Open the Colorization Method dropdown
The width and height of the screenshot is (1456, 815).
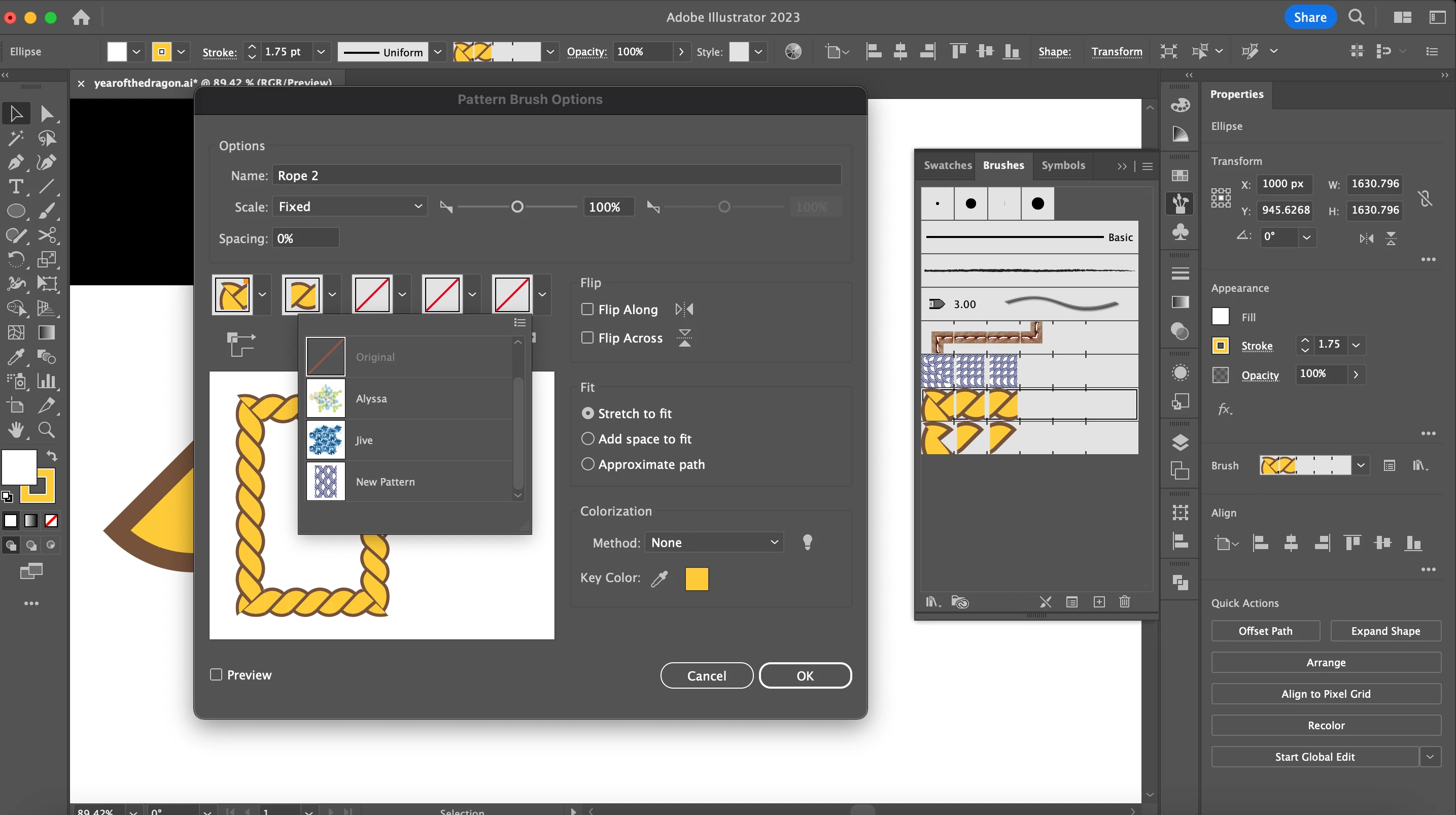[x=714, y=542]
